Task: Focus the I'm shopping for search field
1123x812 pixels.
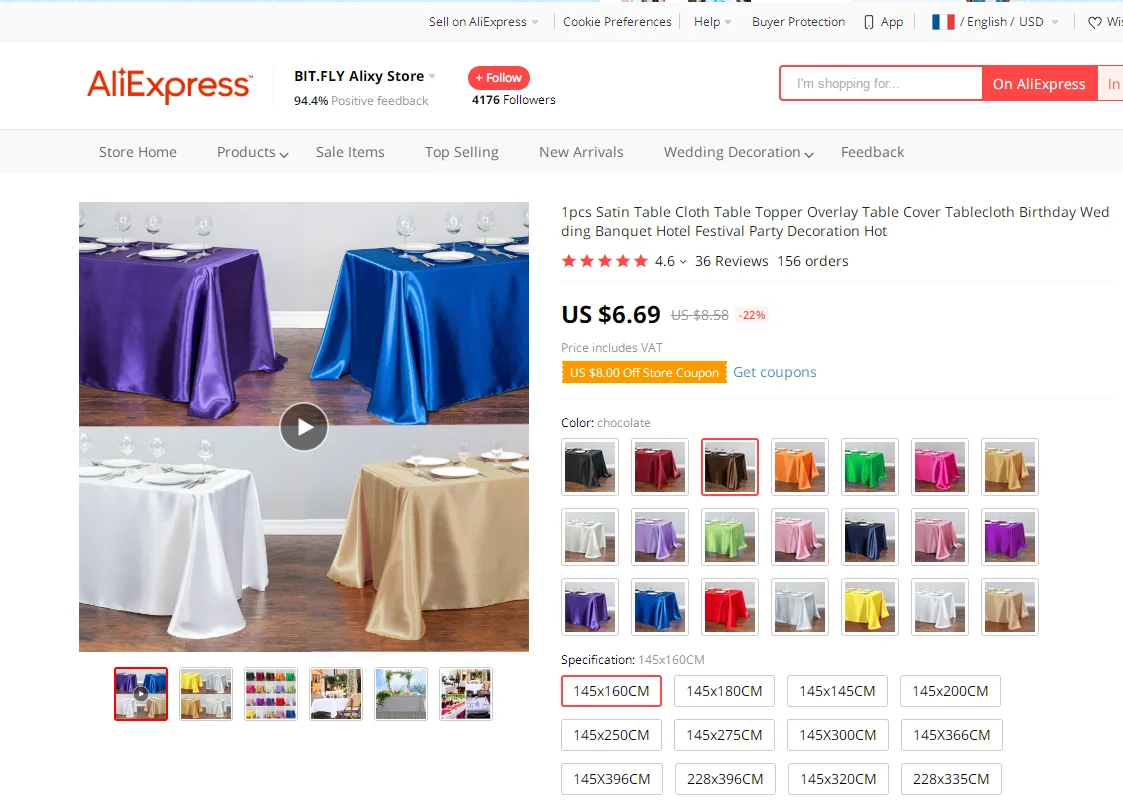Action: 881,84
